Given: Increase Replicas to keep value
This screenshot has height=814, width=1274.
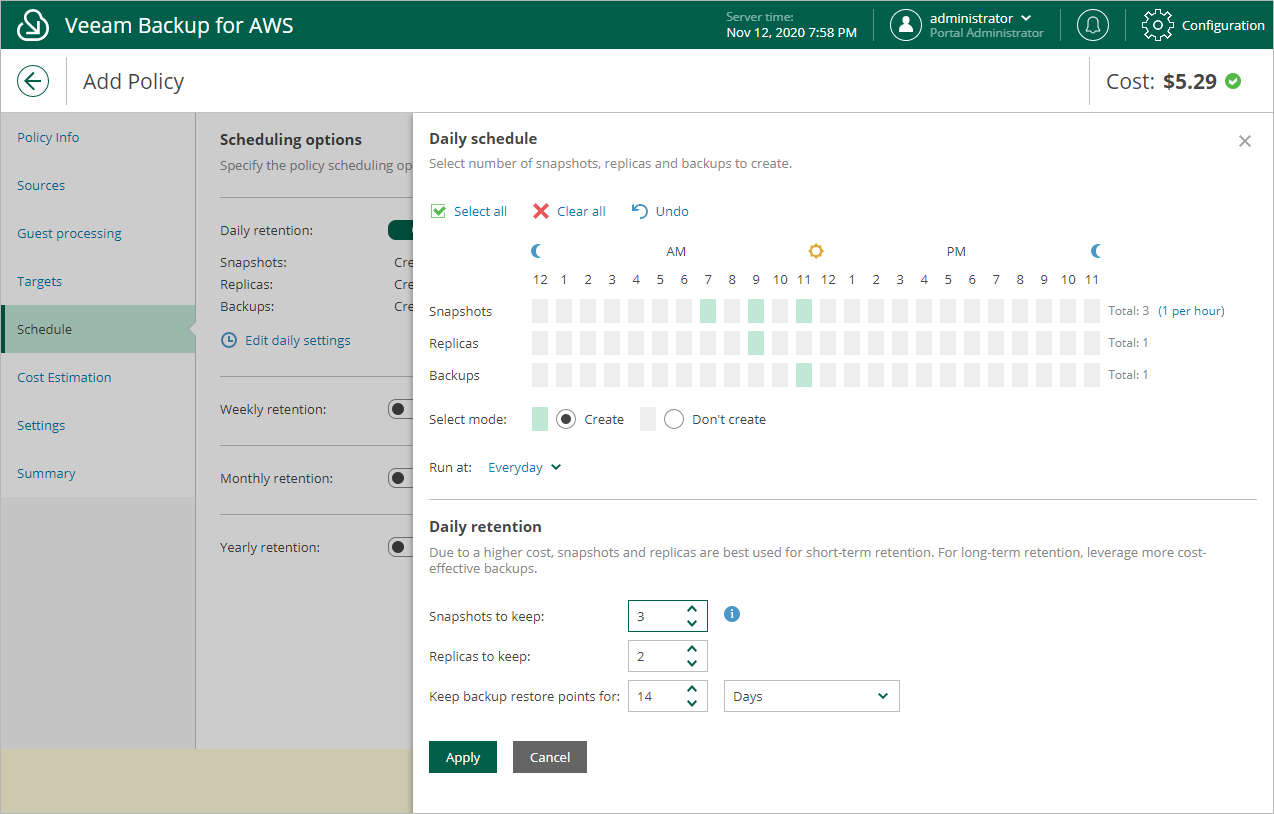Looking at the screenshot, I should point(692,649).
